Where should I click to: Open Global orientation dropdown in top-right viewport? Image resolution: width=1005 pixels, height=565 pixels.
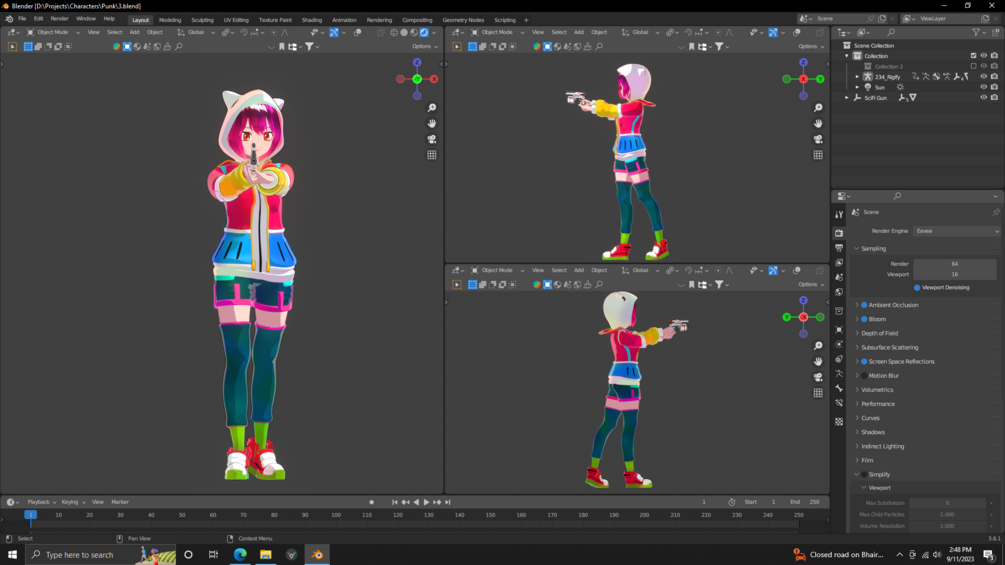click(x=641, y=32)
